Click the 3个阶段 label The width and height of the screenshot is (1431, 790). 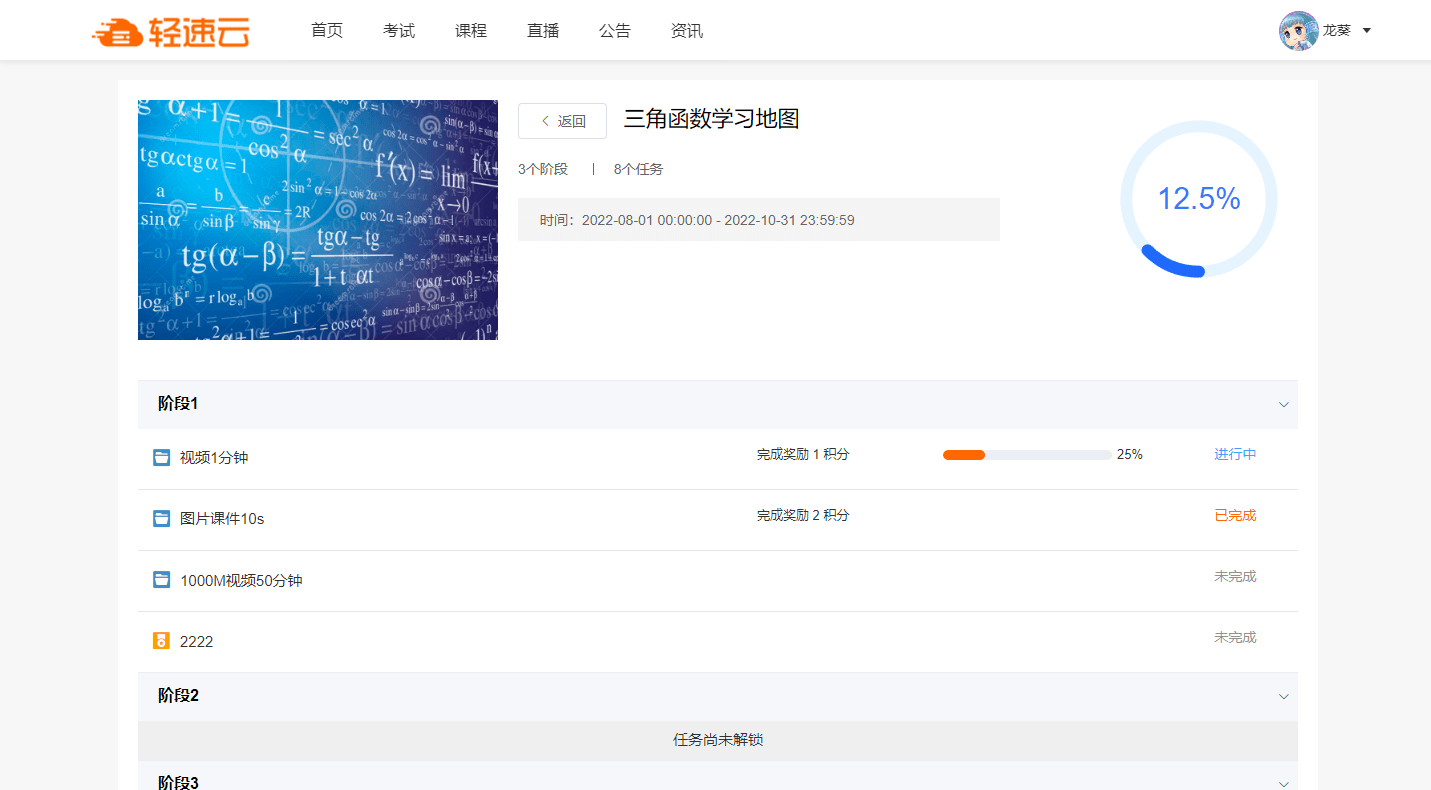pos(543,170)
